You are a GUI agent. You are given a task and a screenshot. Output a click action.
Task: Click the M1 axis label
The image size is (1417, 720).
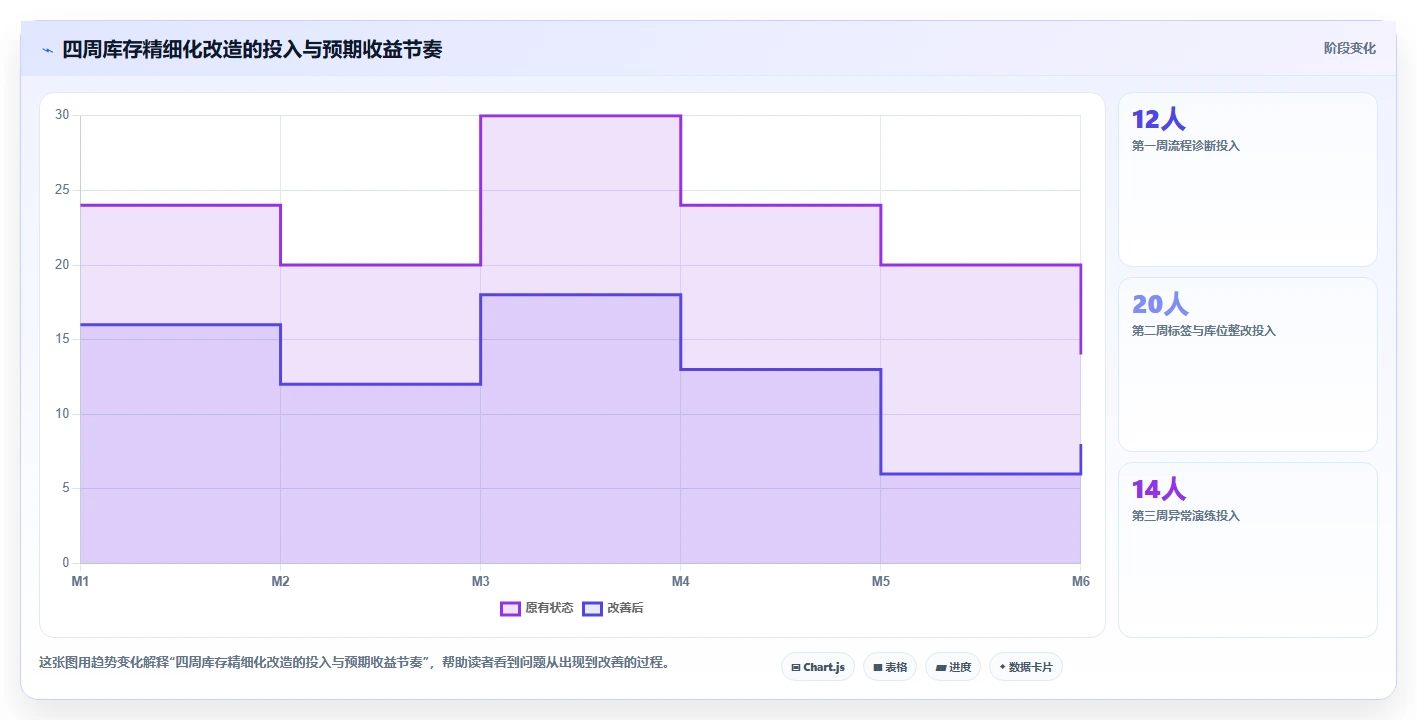[80, 581]
